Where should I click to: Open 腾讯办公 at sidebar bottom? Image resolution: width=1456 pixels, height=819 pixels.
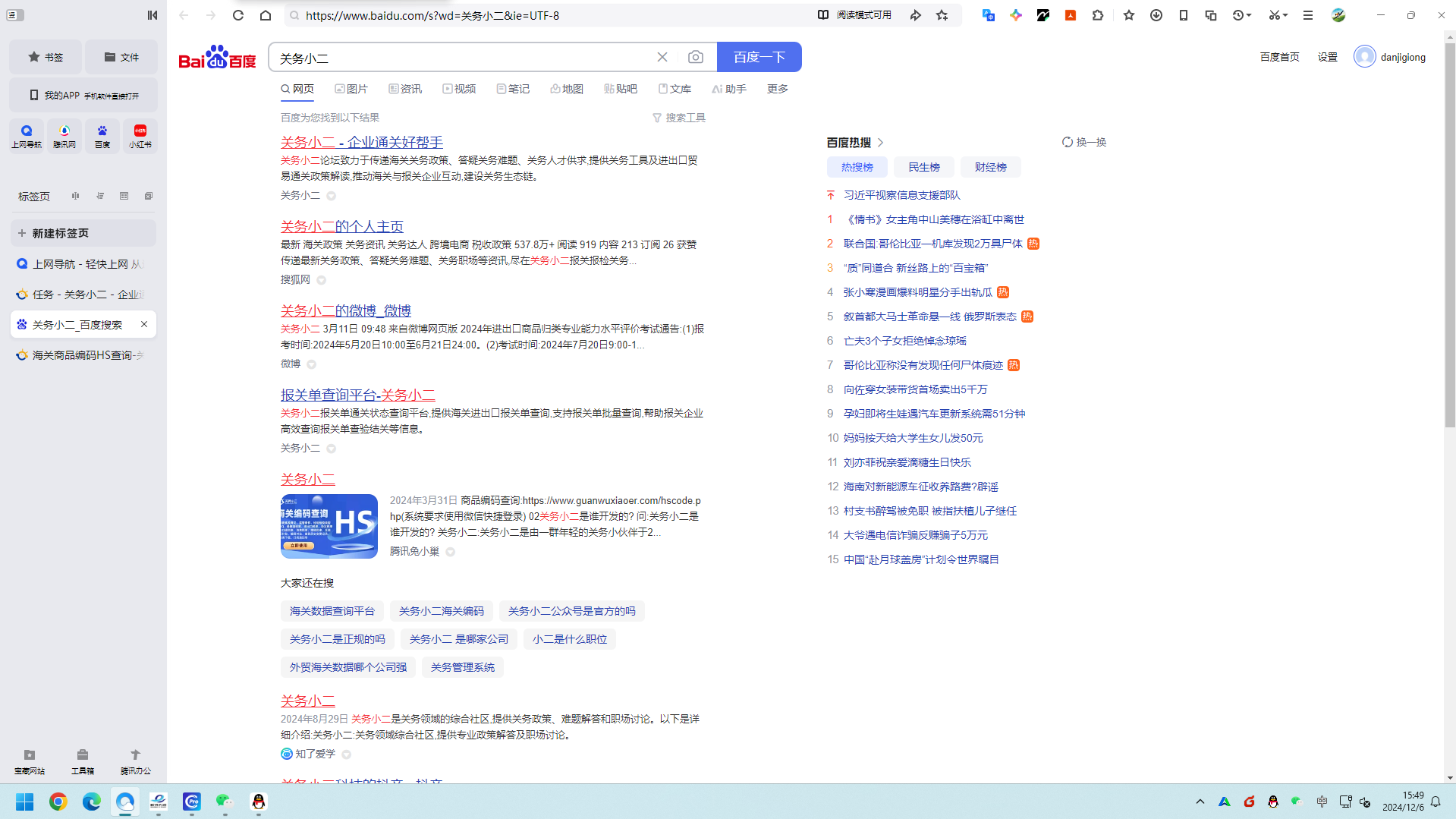click(x=136, y=761)
